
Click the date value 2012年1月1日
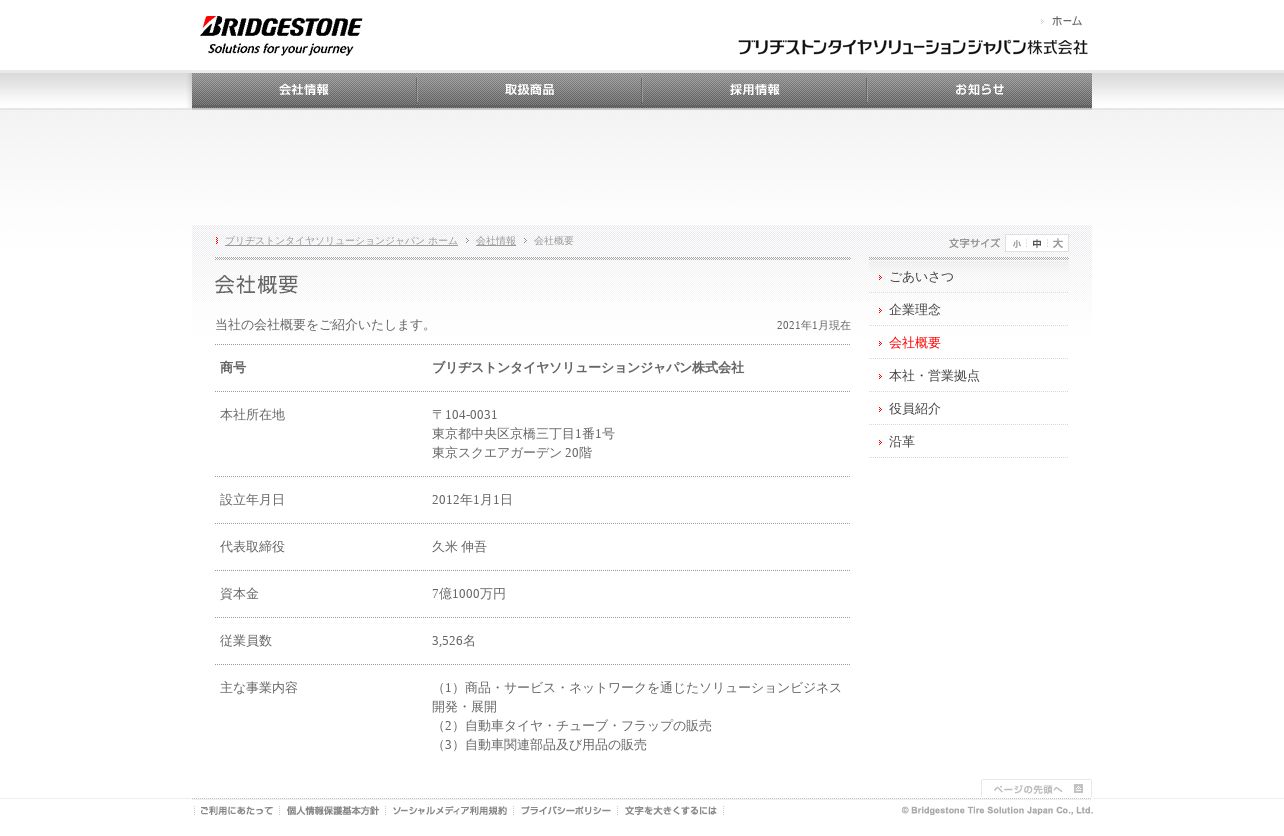472,500
